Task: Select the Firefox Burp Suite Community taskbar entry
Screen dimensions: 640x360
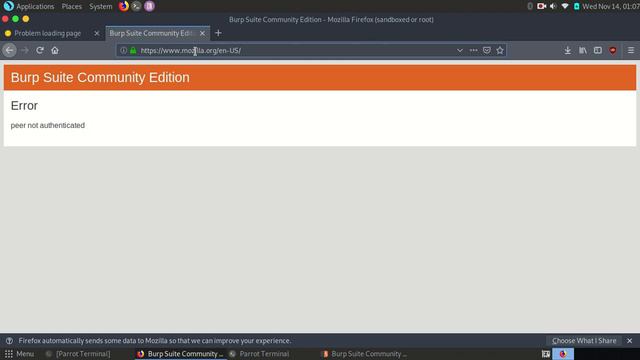Action: click(180, 354)
